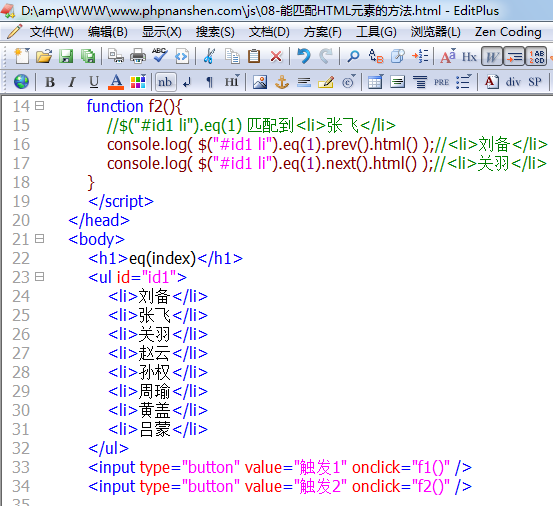The width and height of the screenshot is (553, 506).
Task: Insert the div tag button
Action: point(513,82)
